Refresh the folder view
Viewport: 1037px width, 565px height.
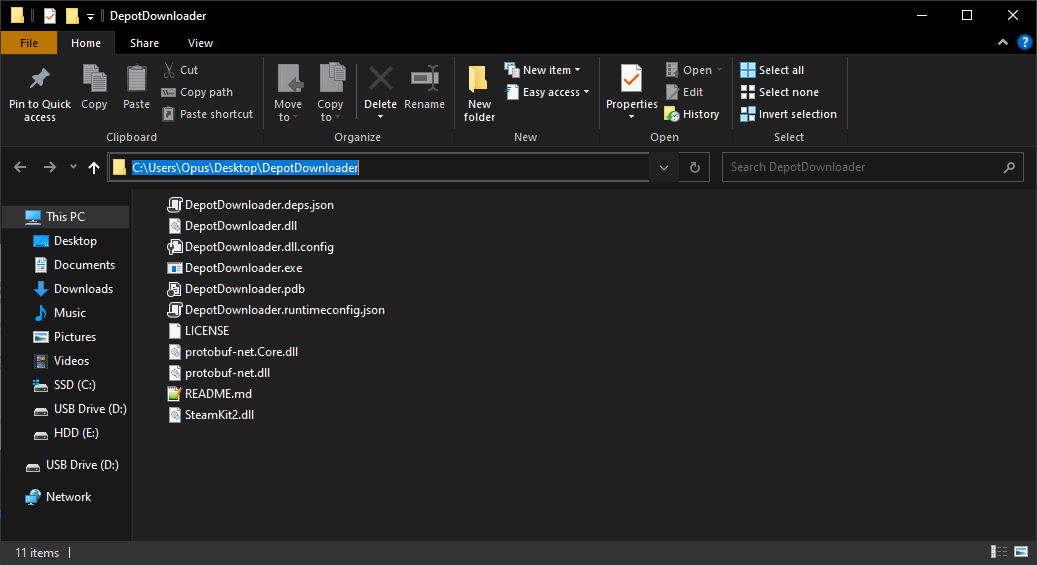[694, 167]
